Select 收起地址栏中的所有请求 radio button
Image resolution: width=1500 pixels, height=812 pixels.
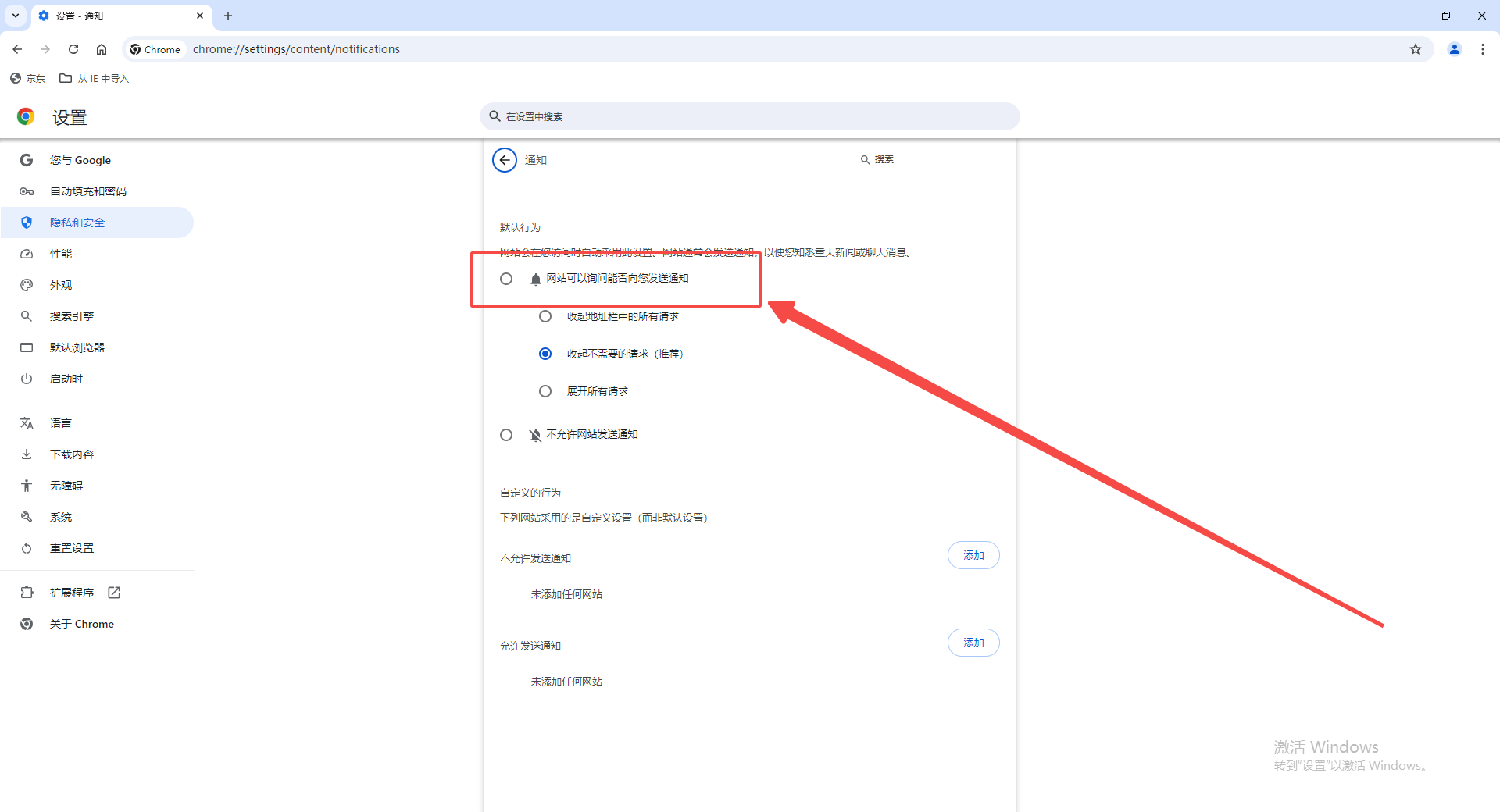tap(545, 316)
